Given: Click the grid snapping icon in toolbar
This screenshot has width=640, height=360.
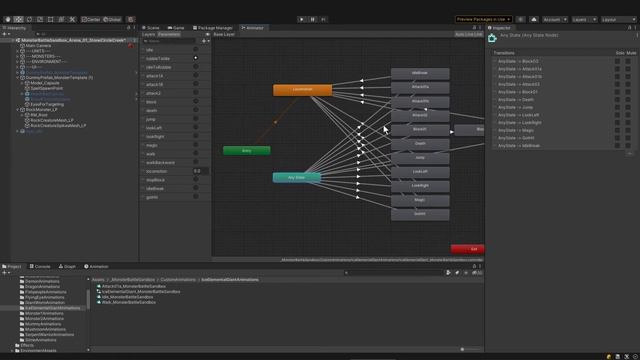Looking at the screenshot, I should click(131, 19).
